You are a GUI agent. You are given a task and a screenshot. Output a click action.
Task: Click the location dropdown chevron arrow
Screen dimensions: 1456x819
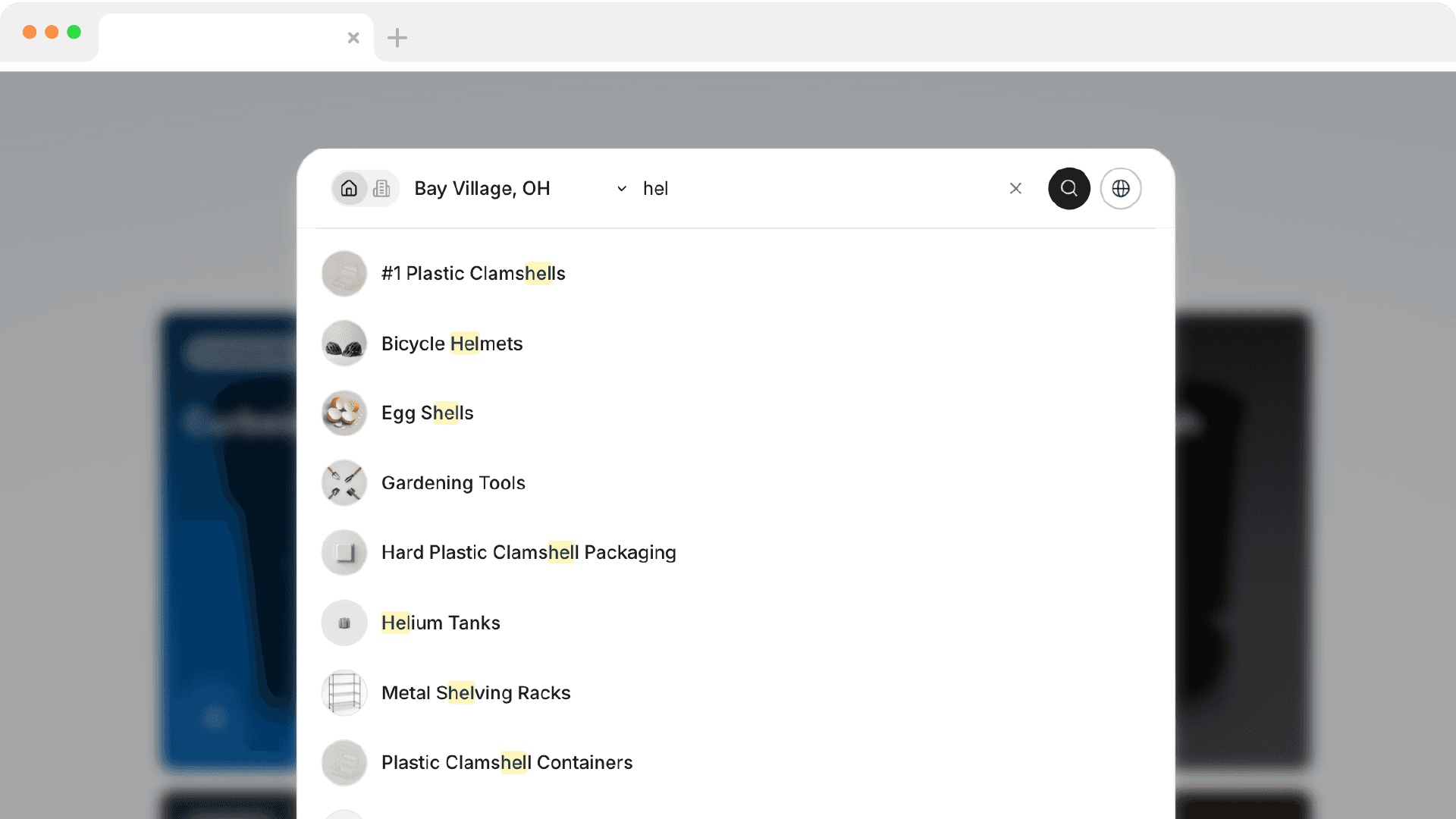pyautogui.click(x=622, y=188)
